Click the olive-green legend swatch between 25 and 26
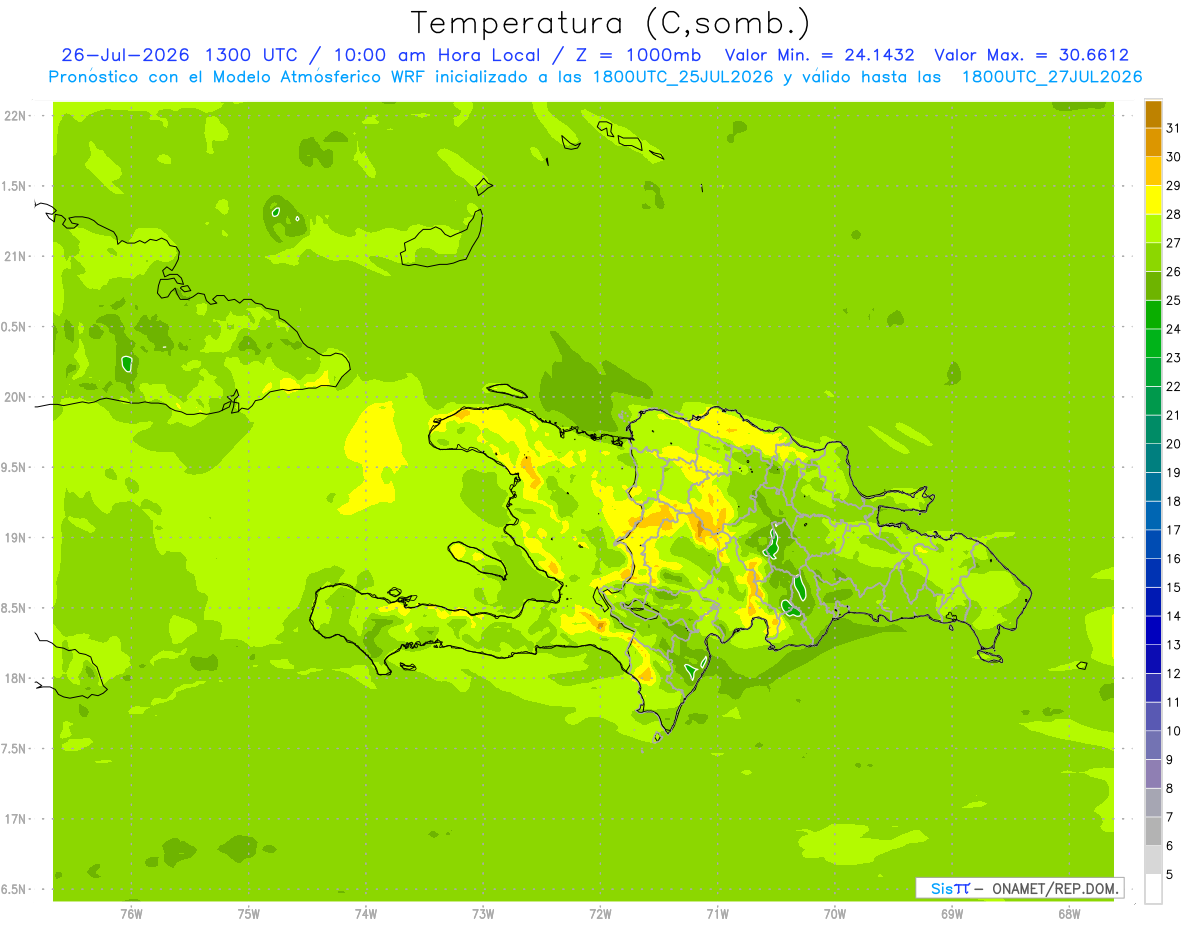 [1153, 286]
